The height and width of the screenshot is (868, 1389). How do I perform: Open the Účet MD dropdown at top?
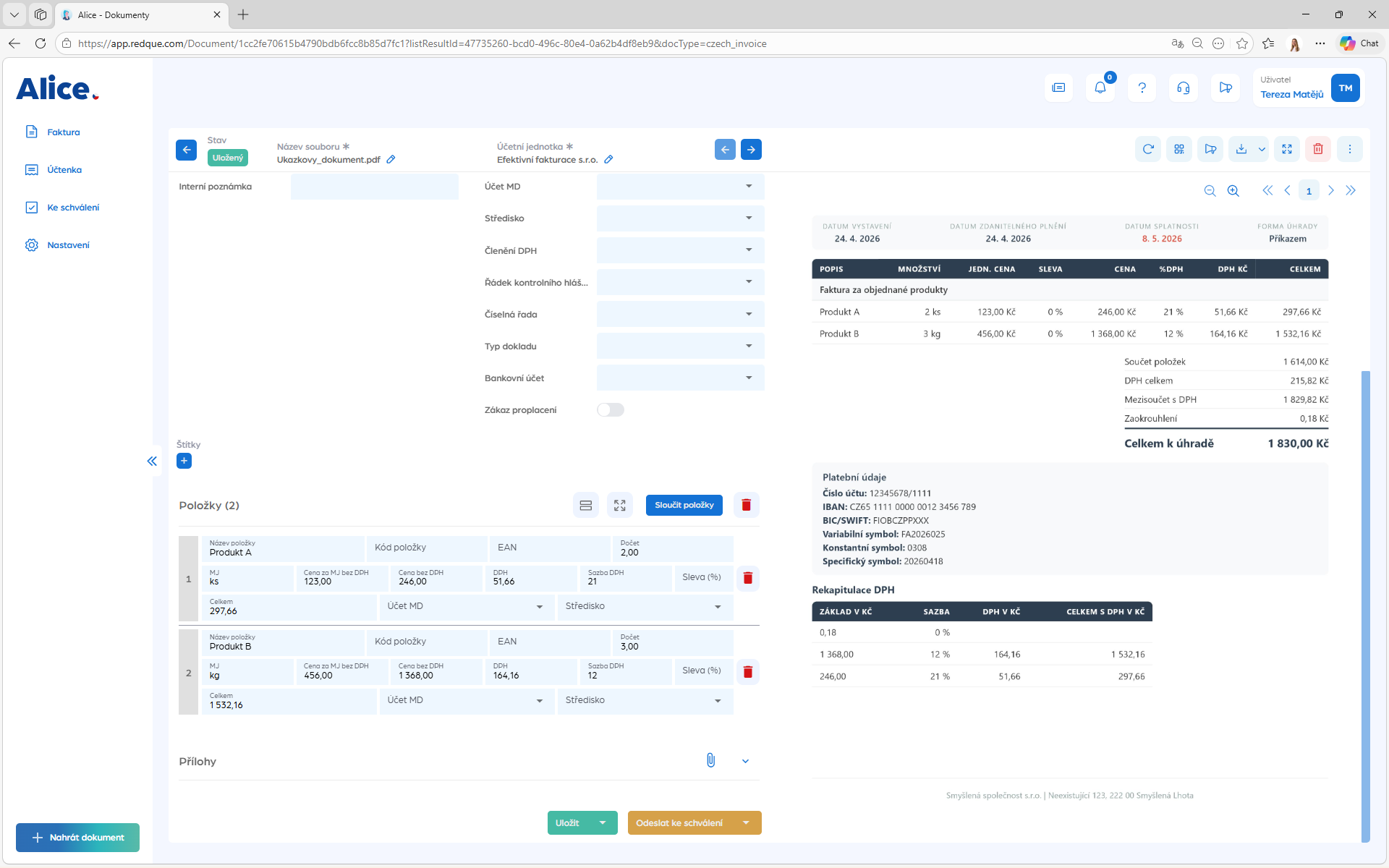click(x=680, y=187)
